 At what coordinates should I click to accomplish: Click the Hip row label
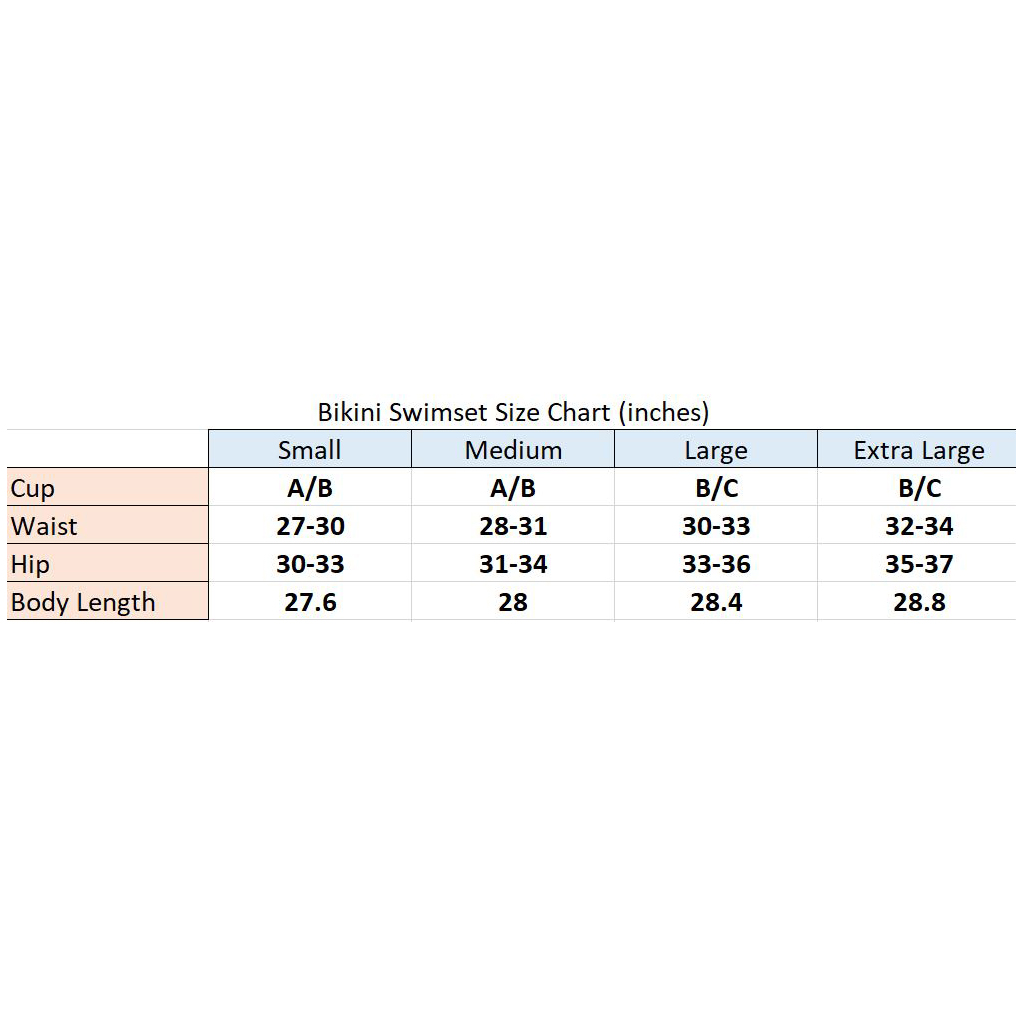click(x=108, y=563)
